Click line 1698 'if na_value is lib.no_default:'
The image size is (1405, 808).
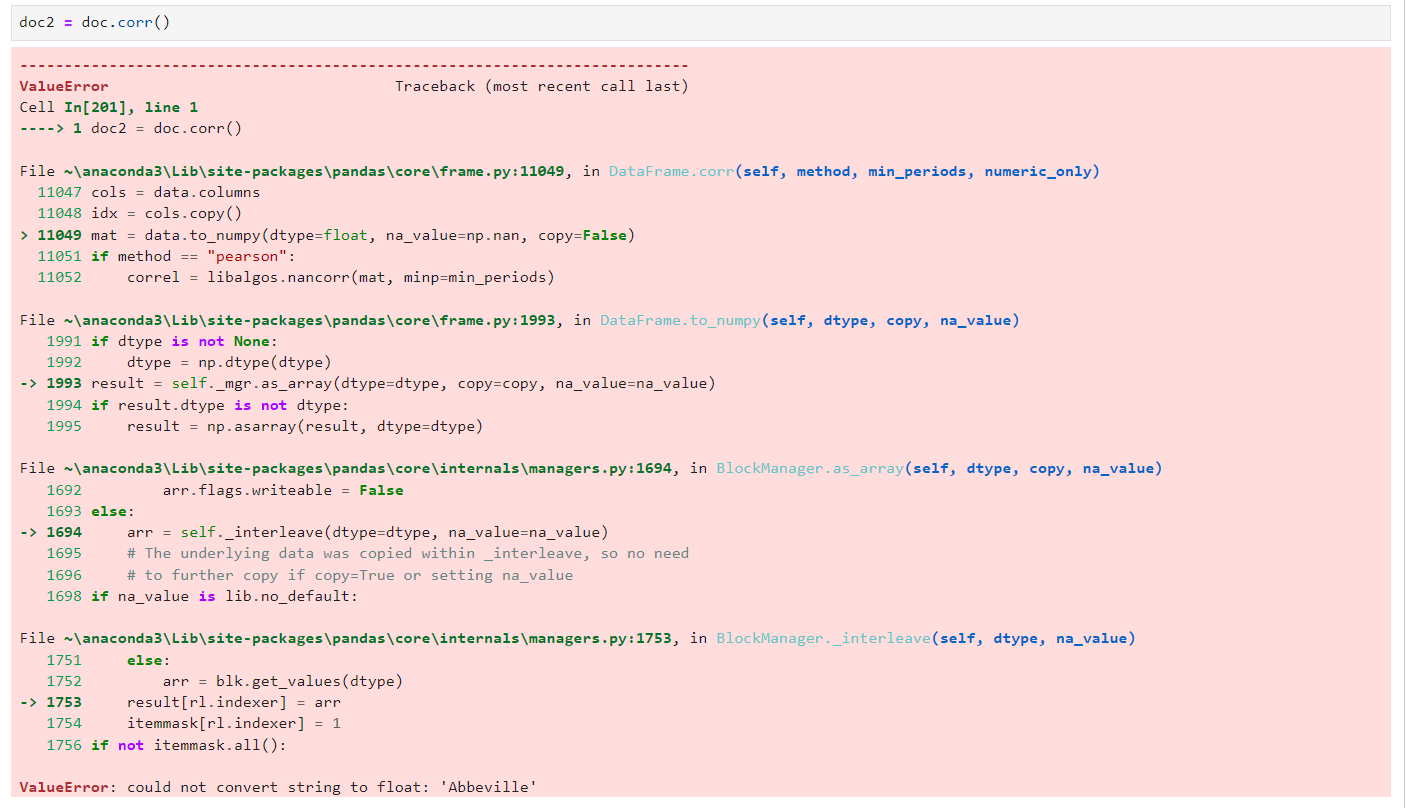(202, 596)
